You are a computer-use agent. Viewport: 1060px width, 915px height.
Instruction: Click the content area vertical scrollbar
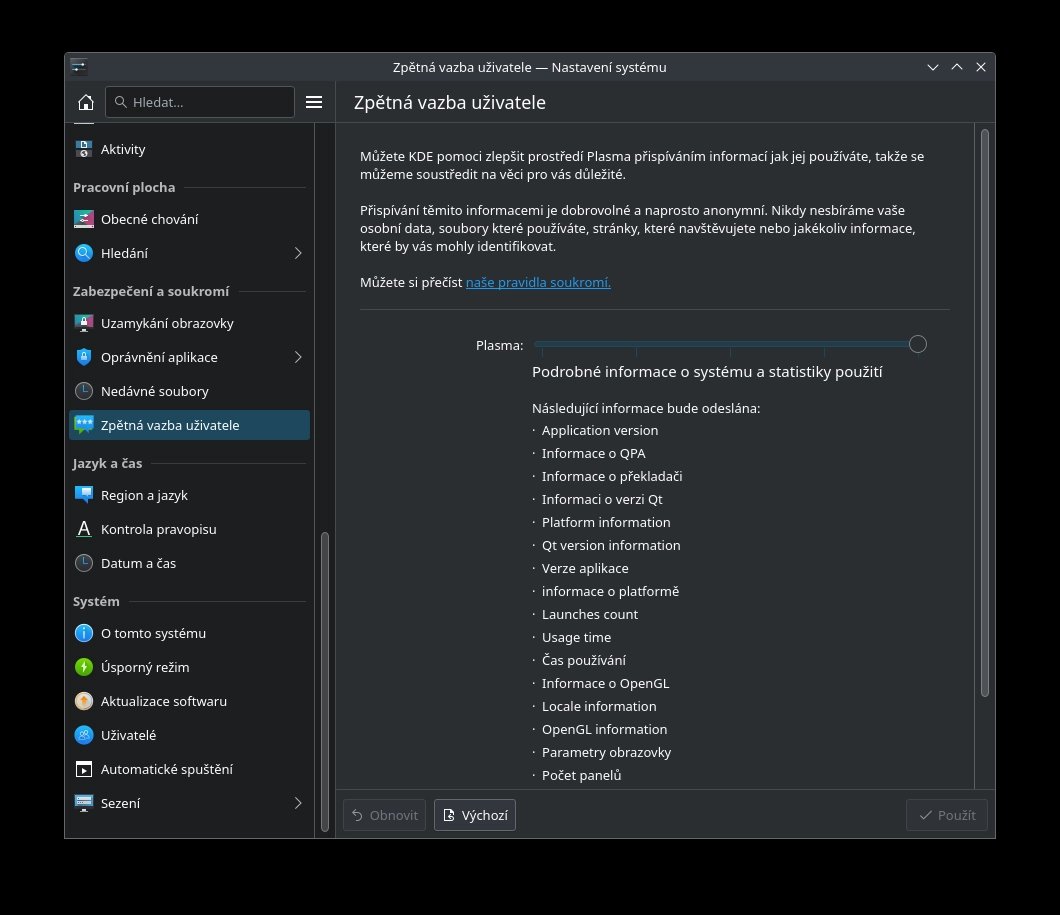tap(984, 412)
